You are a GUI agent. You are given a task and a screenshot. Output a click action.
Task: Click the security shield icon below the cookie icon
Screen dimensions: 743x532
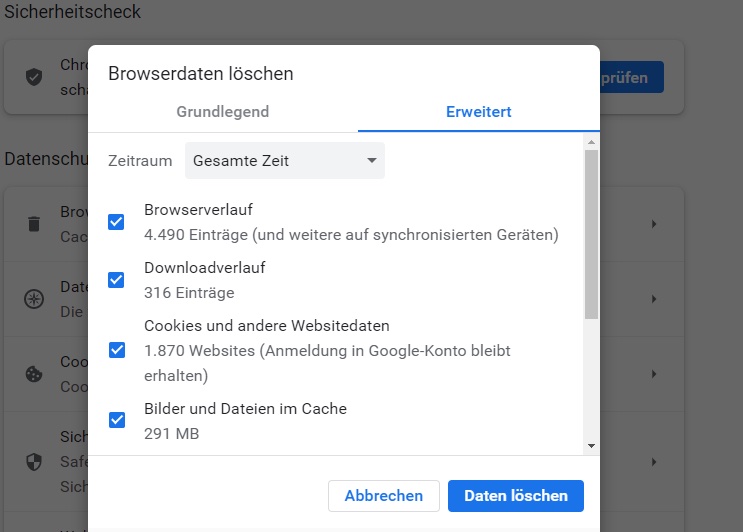pyautogui.click(x=34, y=462)
